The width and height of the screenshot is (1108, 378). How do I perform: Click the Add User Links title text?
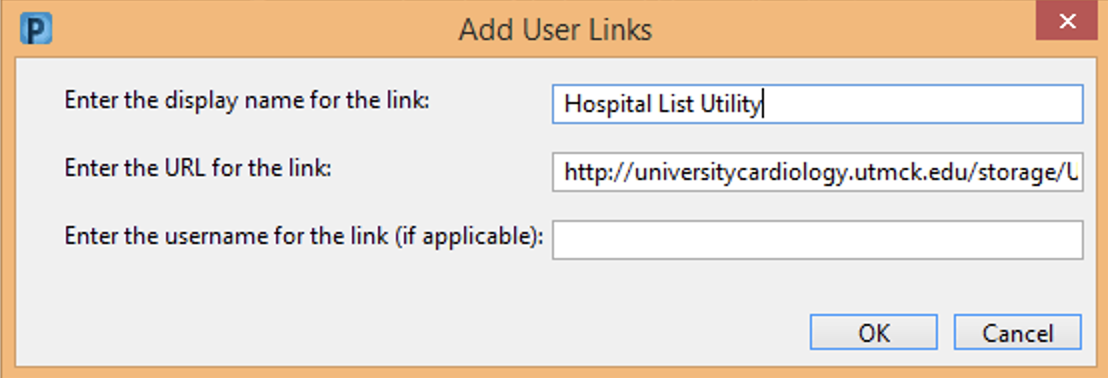pyautogui.click(x=555, y=30)
